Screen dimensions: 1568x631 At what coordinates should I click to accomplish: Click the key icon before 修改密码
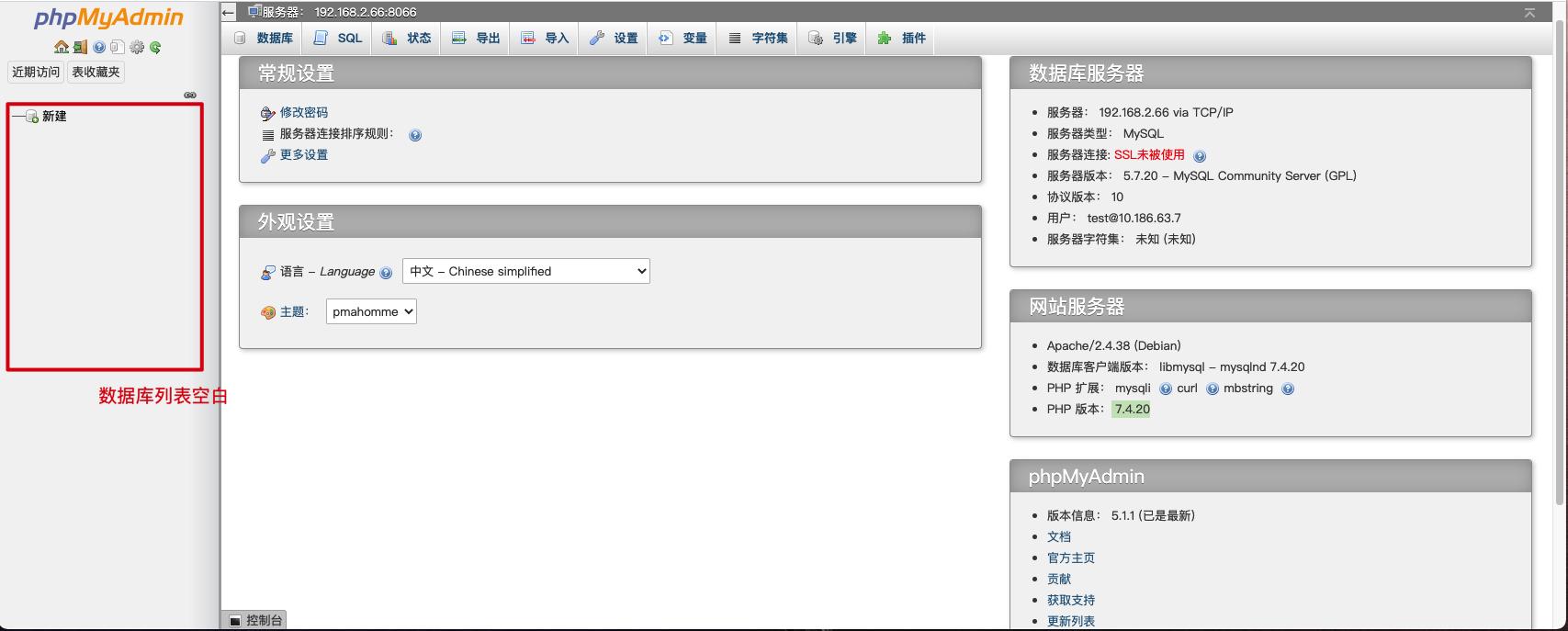pyautogui.click(x=268, y=113)
